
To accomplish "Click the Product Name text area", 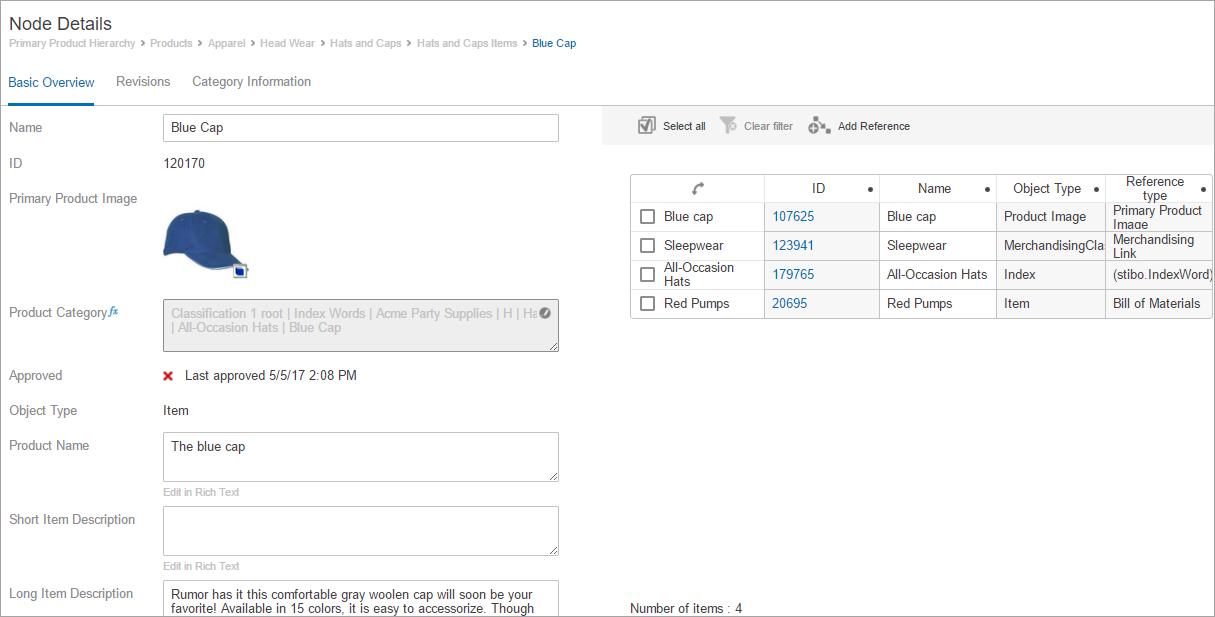I will click(x=361, y=457).
